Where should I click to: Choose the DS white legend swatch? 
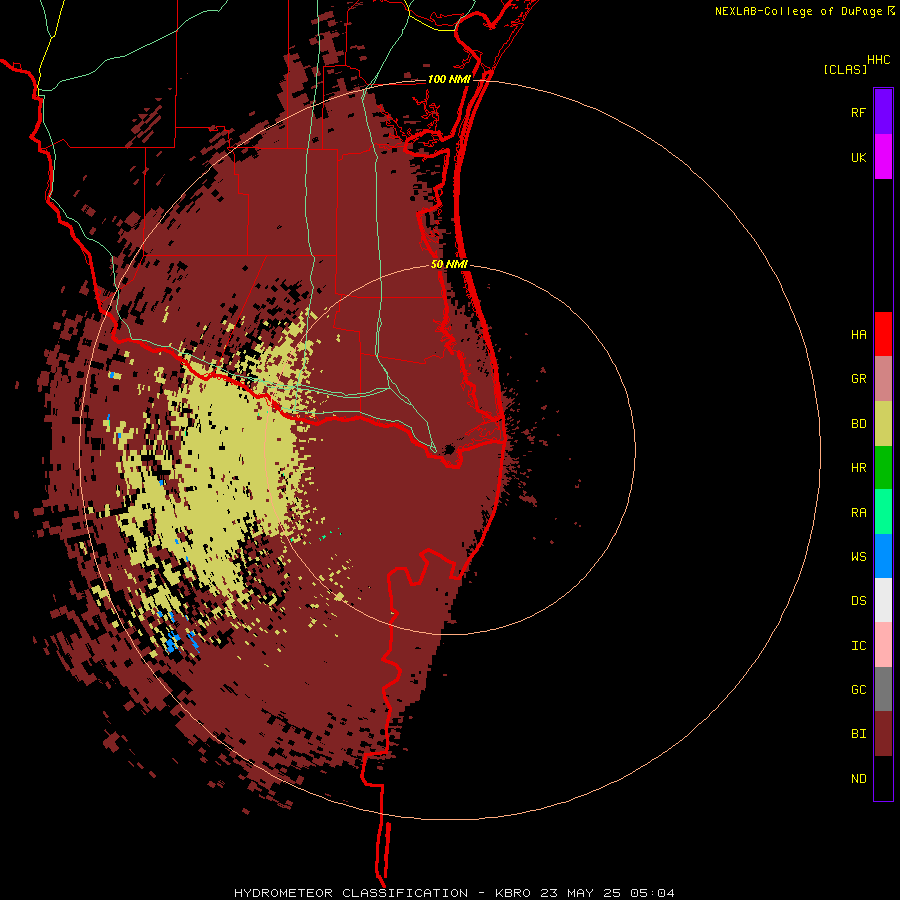[x=883, y=600]
